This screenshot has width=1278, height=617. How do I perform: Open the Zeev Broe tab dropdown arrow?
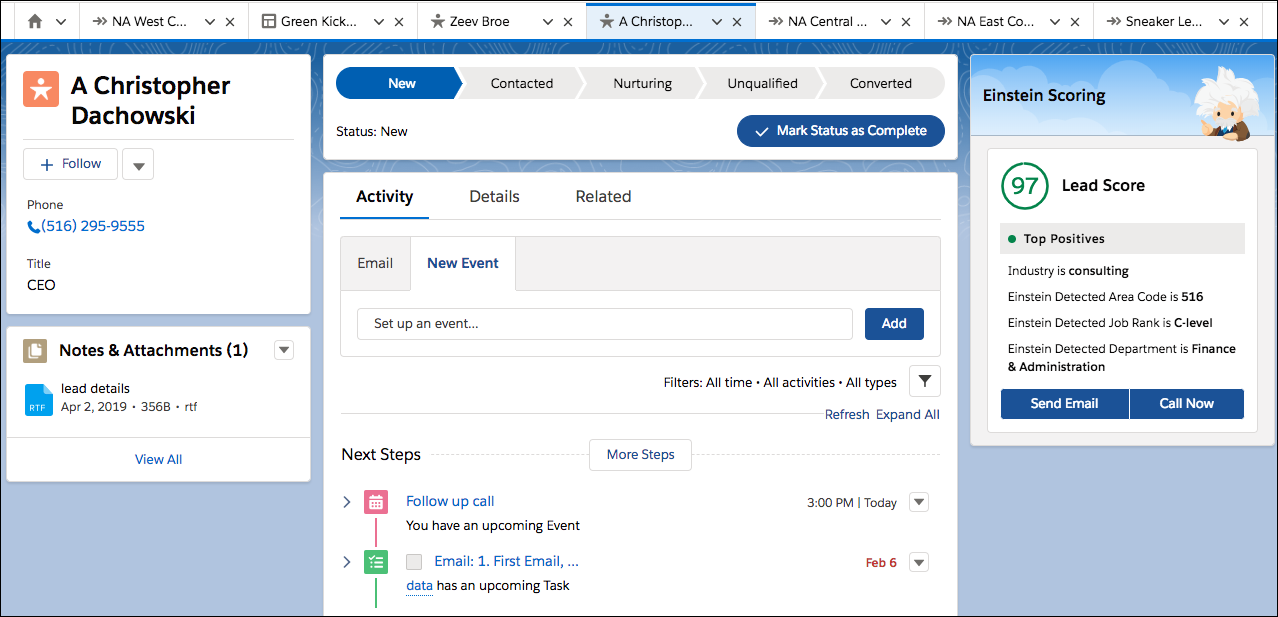click(548, 22)
